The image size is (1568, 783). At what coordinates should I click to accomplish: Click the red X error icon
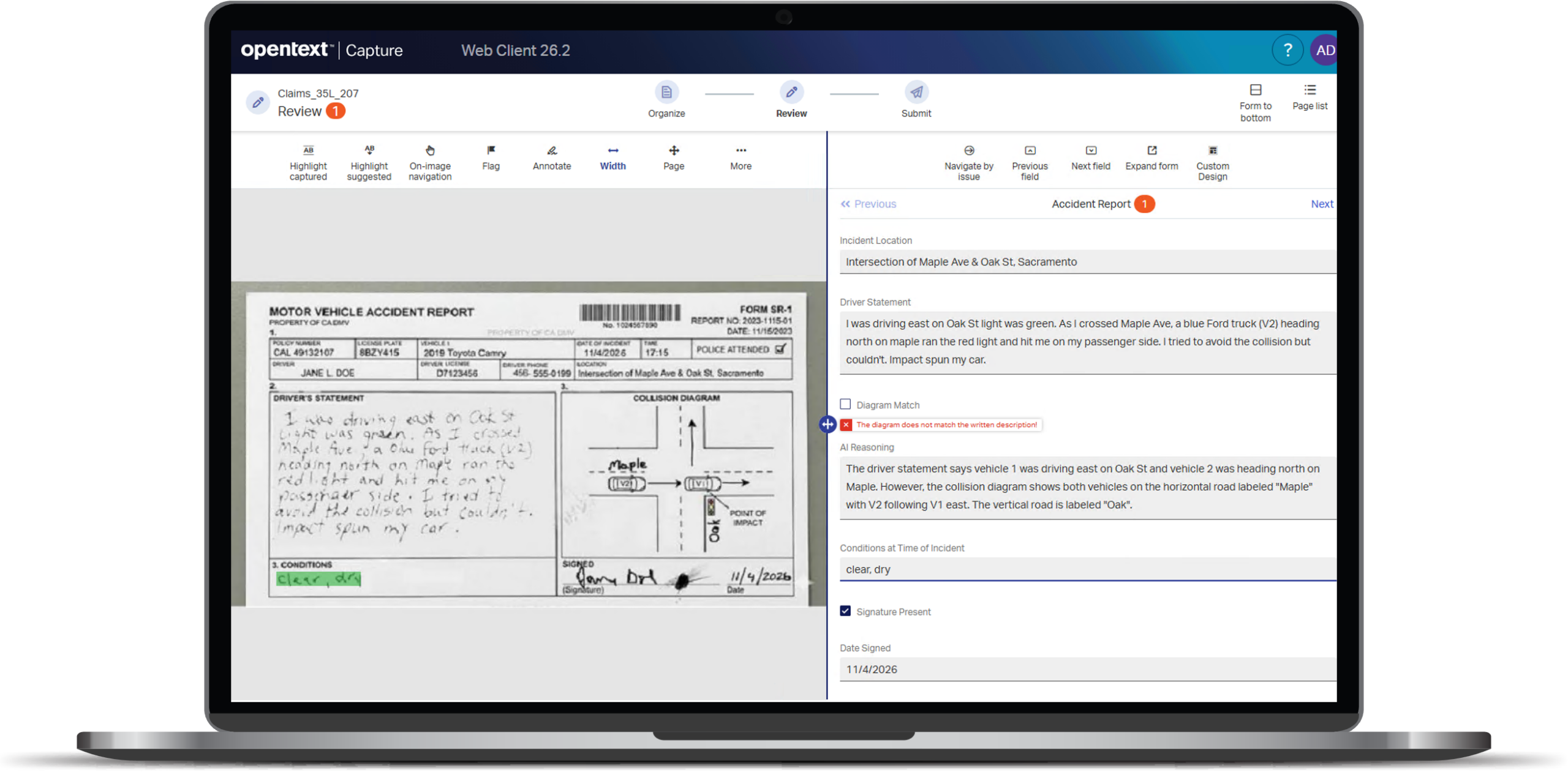(846, 424)
